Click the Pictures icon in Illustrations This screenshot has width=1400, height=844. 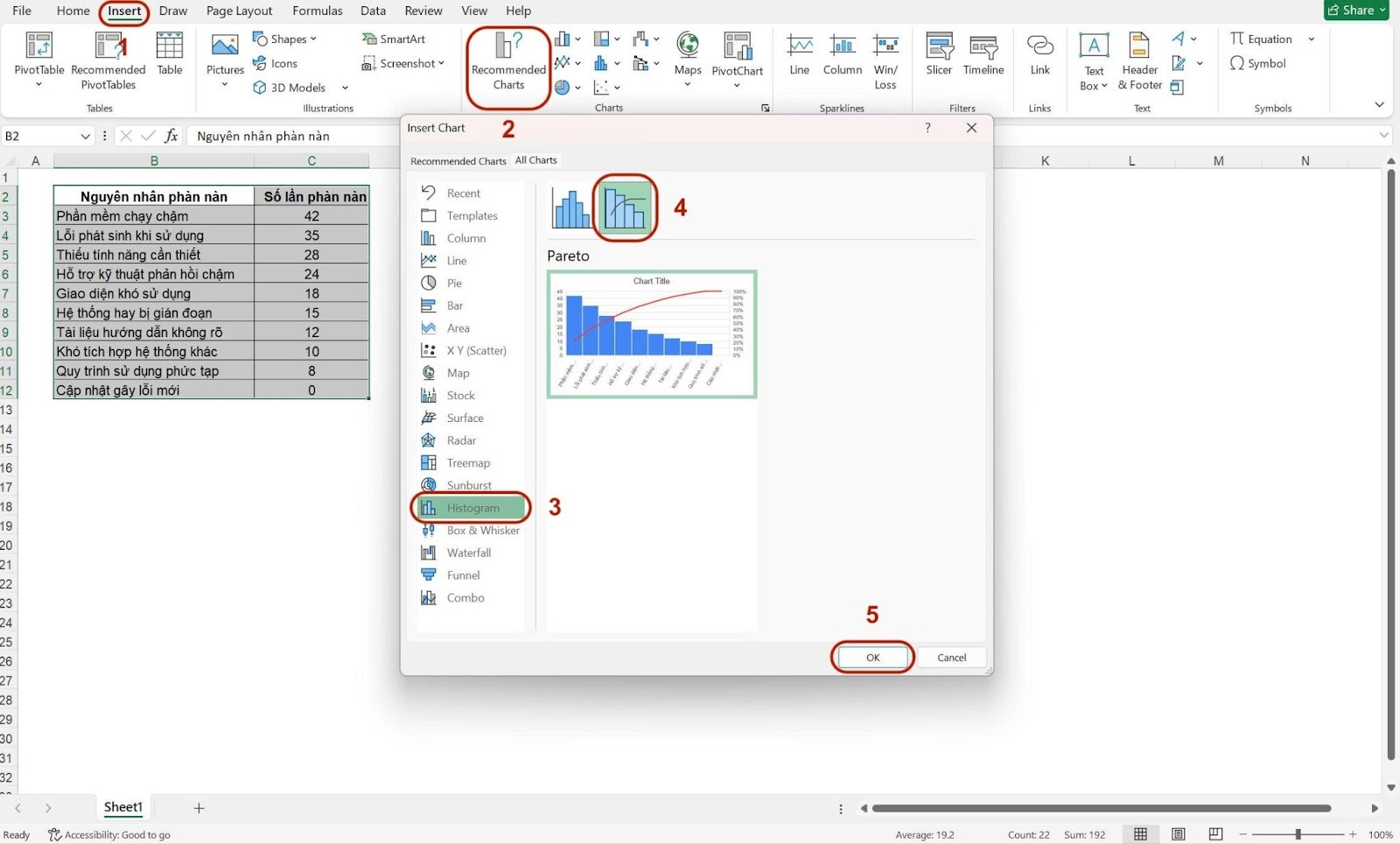[225, 54]
